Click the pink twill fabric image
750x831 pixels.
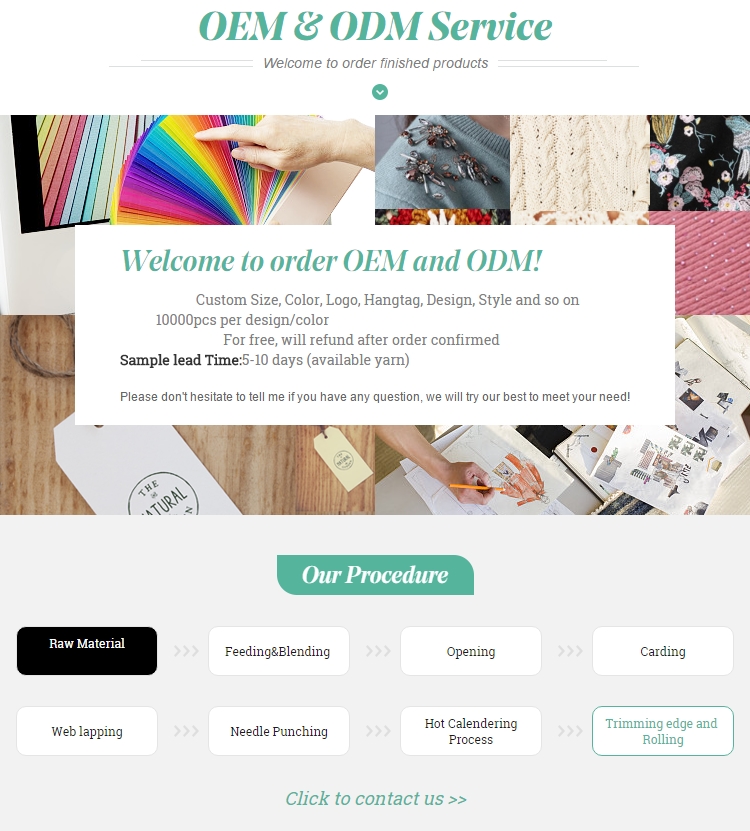click(712, 263)
